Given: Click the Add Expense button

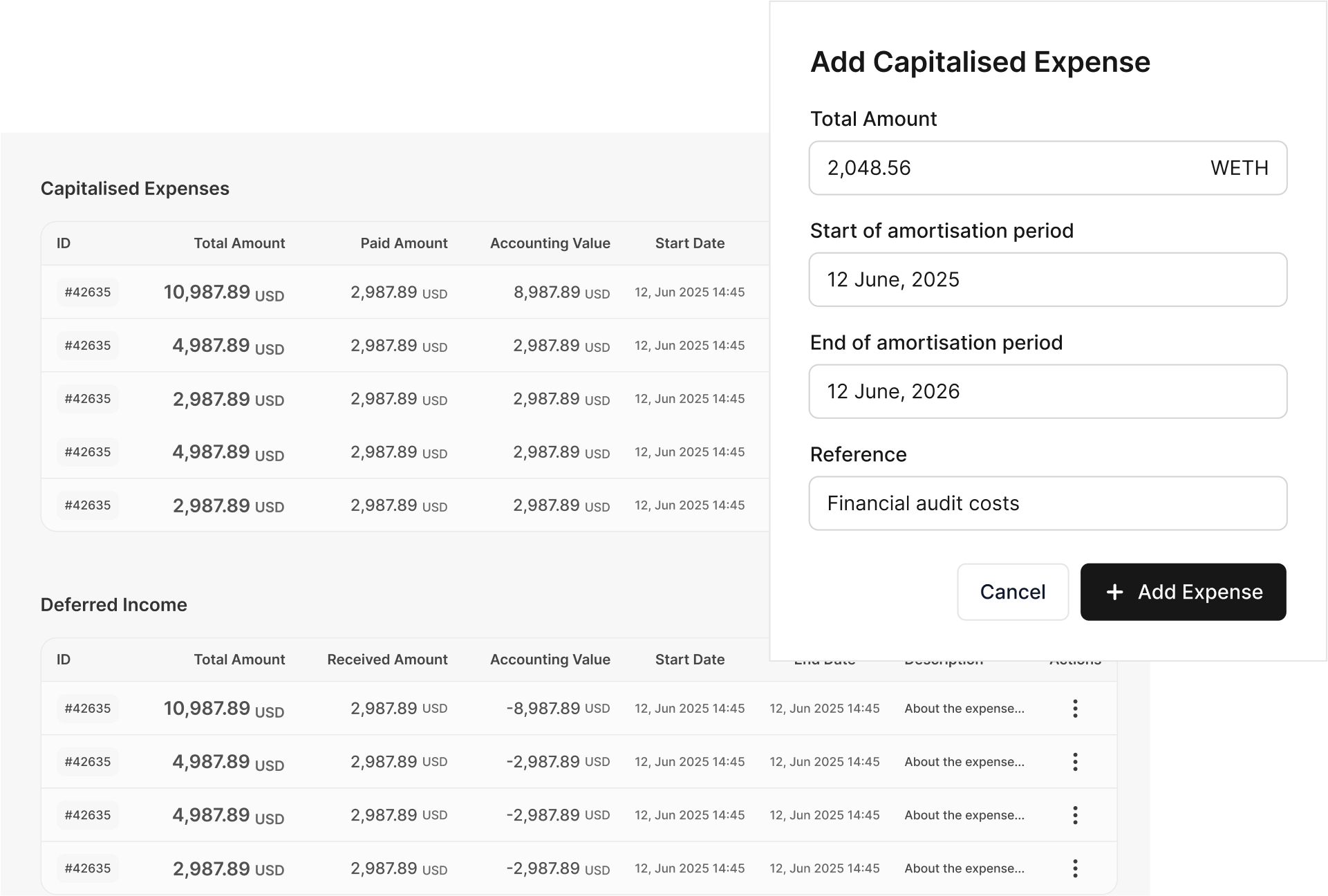Looking at the screenshot, I should coord(1183,592).
